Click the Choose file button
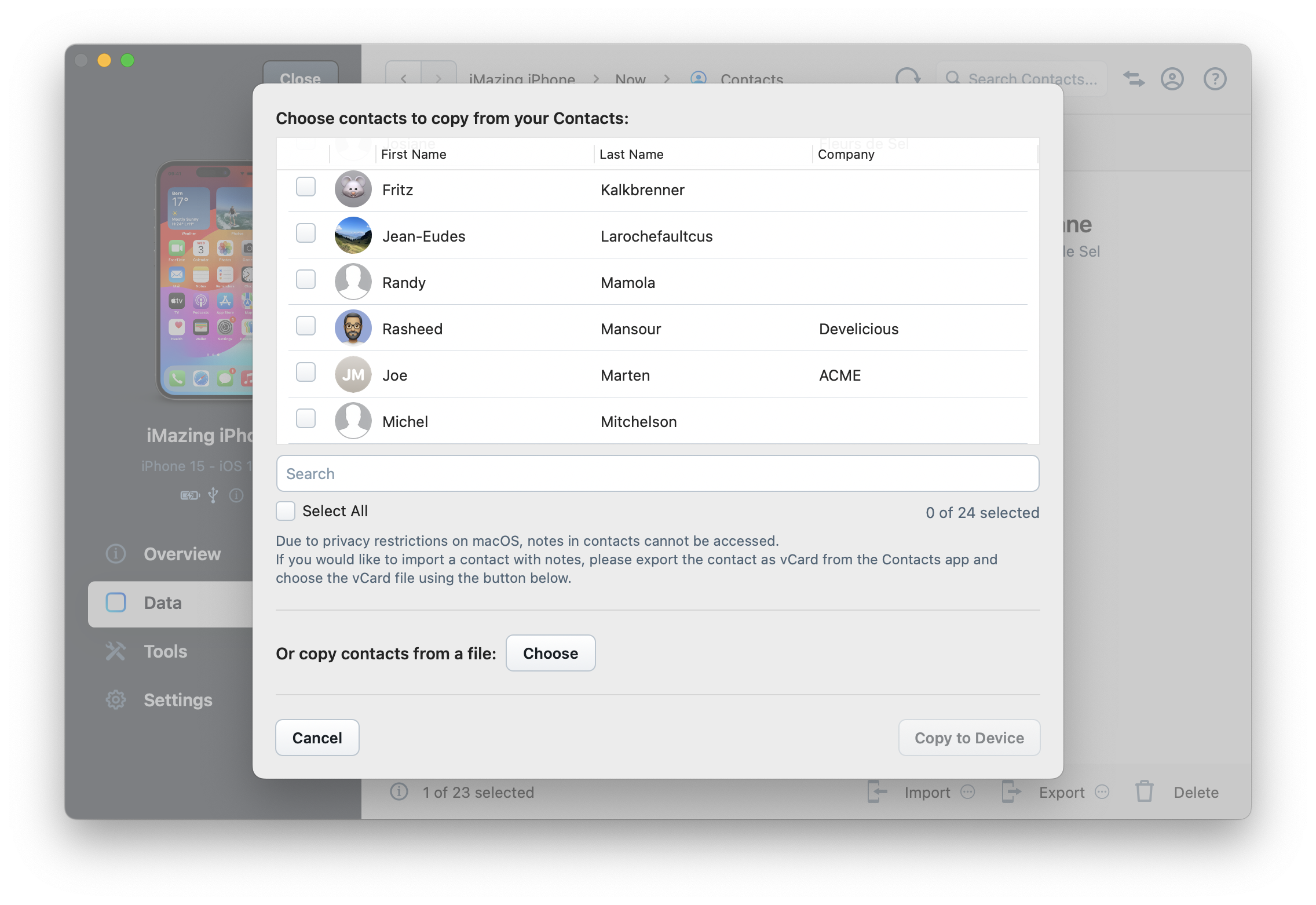 click(x=550, y=653)
